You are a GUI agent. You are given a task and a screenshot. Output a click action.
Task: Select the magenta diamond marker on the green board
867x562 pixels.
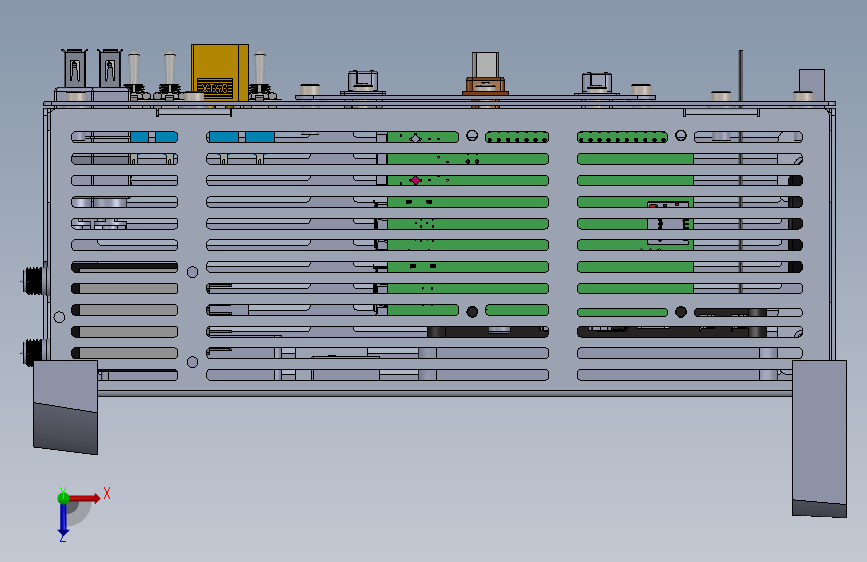(415, 180)
